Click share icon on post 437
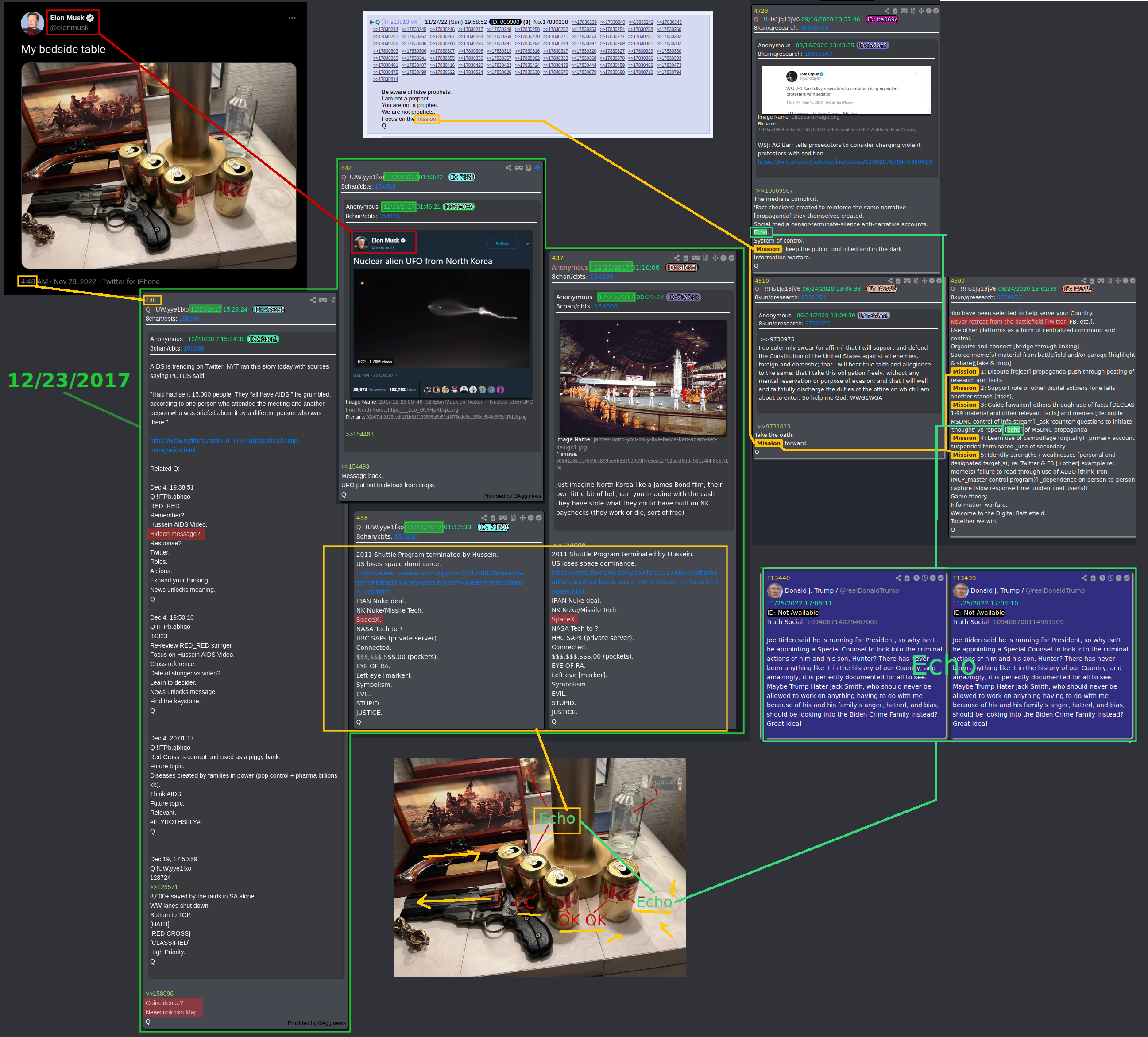The image size is (1148, 1037). click(676, 258)
